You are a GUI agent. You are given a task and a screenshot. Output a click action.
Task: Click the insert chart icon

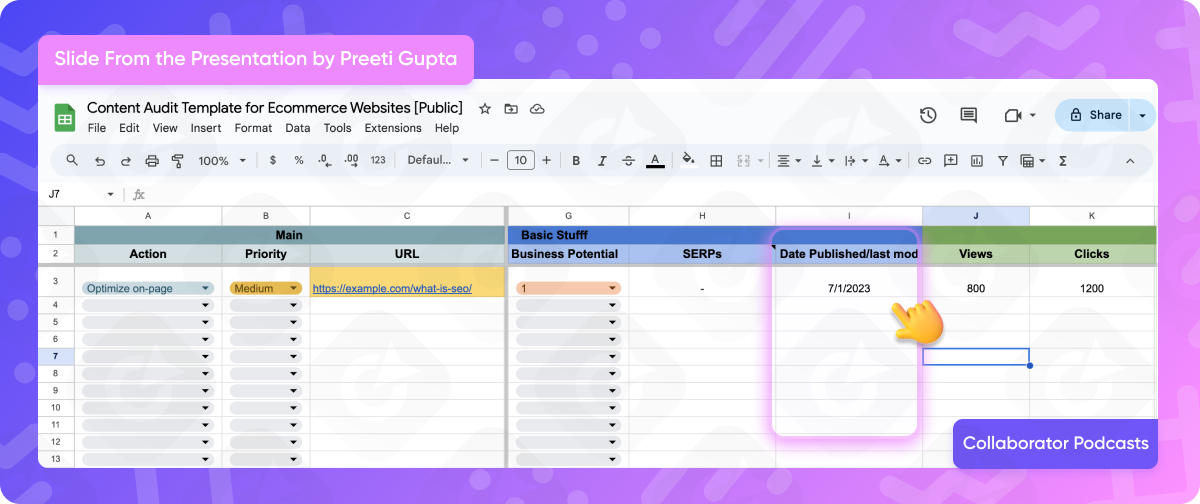click(x=976, y=160)
